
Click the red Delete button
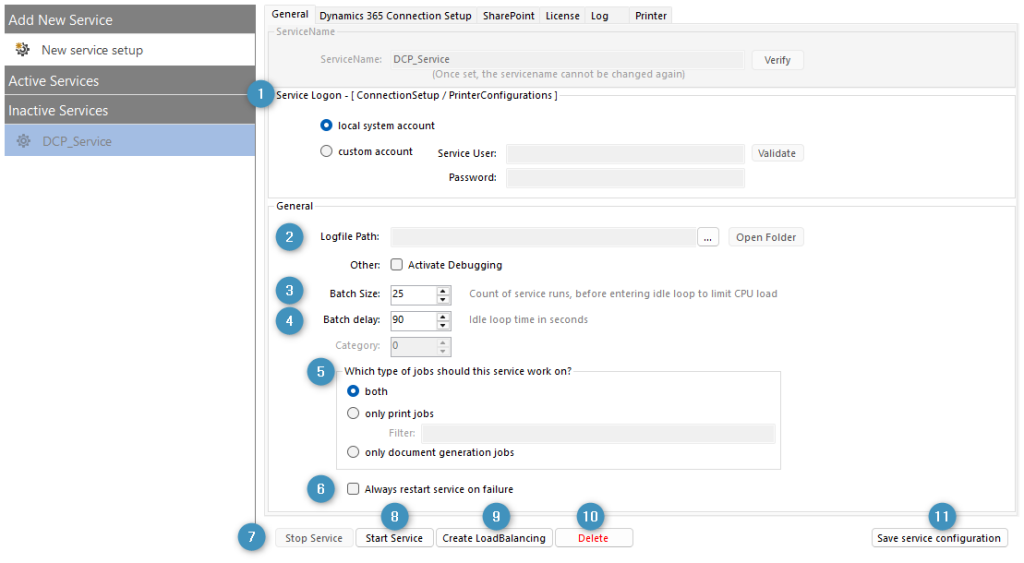593,538
